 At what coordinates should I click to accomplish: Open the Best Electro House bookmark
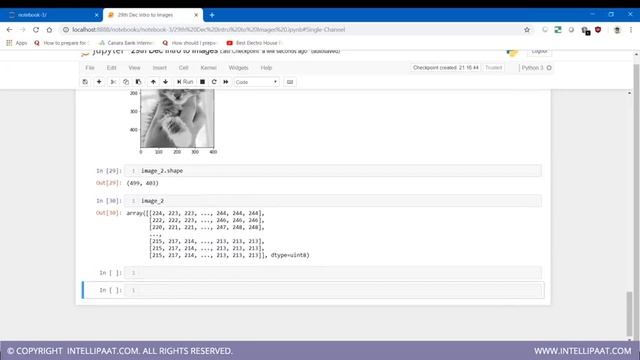(x=254, y=43)
